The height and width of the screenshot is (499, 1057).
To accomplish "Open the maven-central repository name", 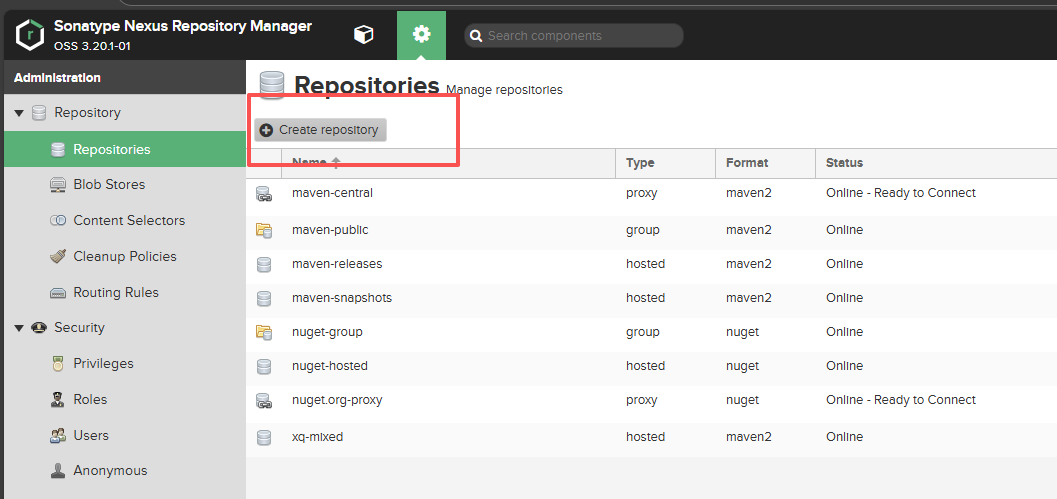I will click(332, 193).
